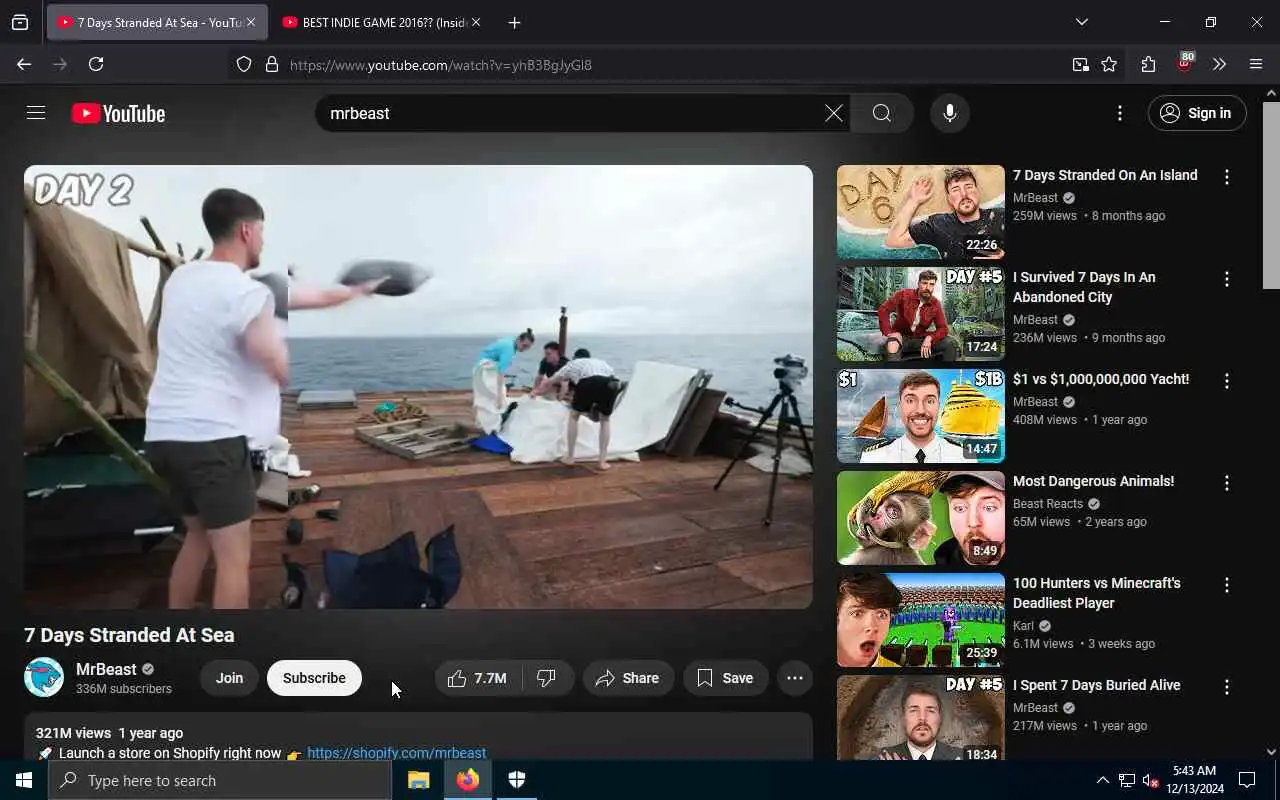Open I Spent 7 Days Buried Alive title
Viewport: 1280px width, 800px height.
(x=1096, y=685)
